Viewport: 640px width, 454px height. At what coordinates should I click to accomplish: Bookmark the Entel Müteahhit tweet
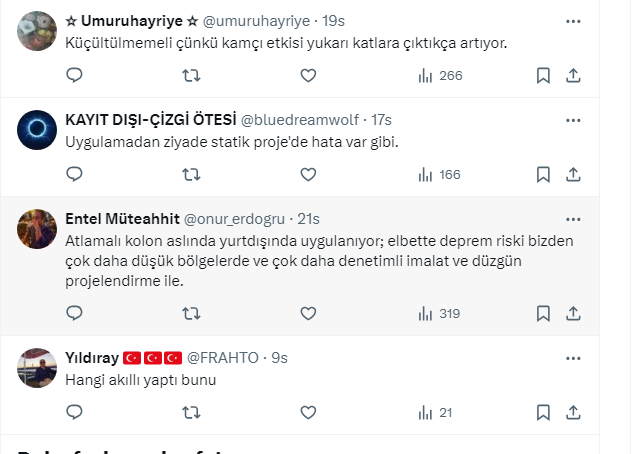pos(543,313)
